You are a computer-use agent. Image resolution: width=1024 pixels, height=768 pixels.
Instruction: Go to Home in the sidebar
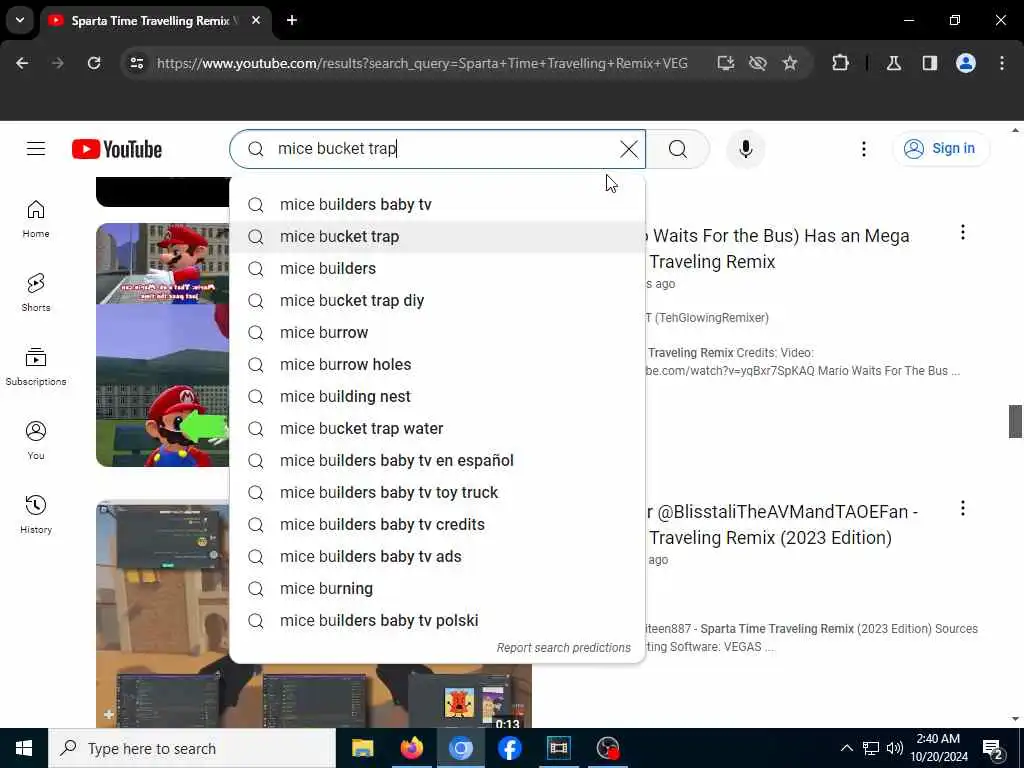coord(36,219)
